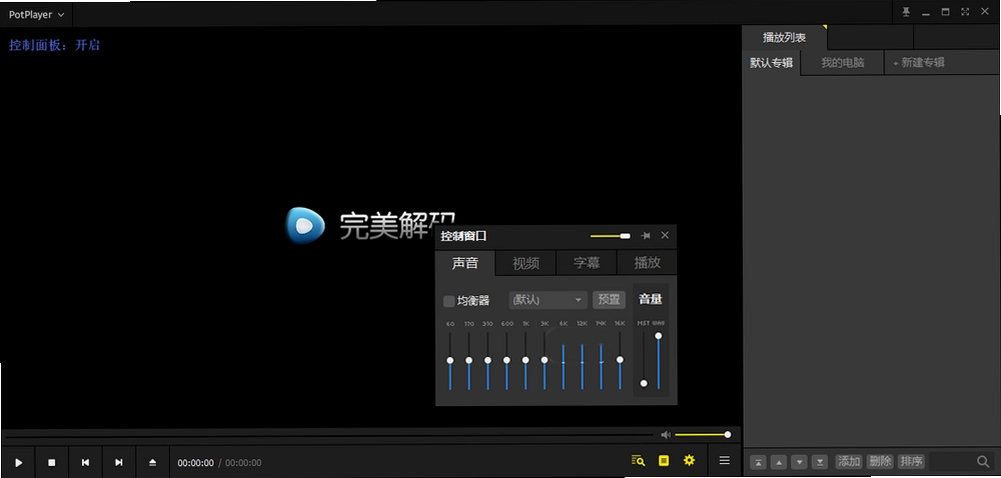Mute audio via the speaker icon
This screenshot has width=1001, height=478.
coord(666,435)
